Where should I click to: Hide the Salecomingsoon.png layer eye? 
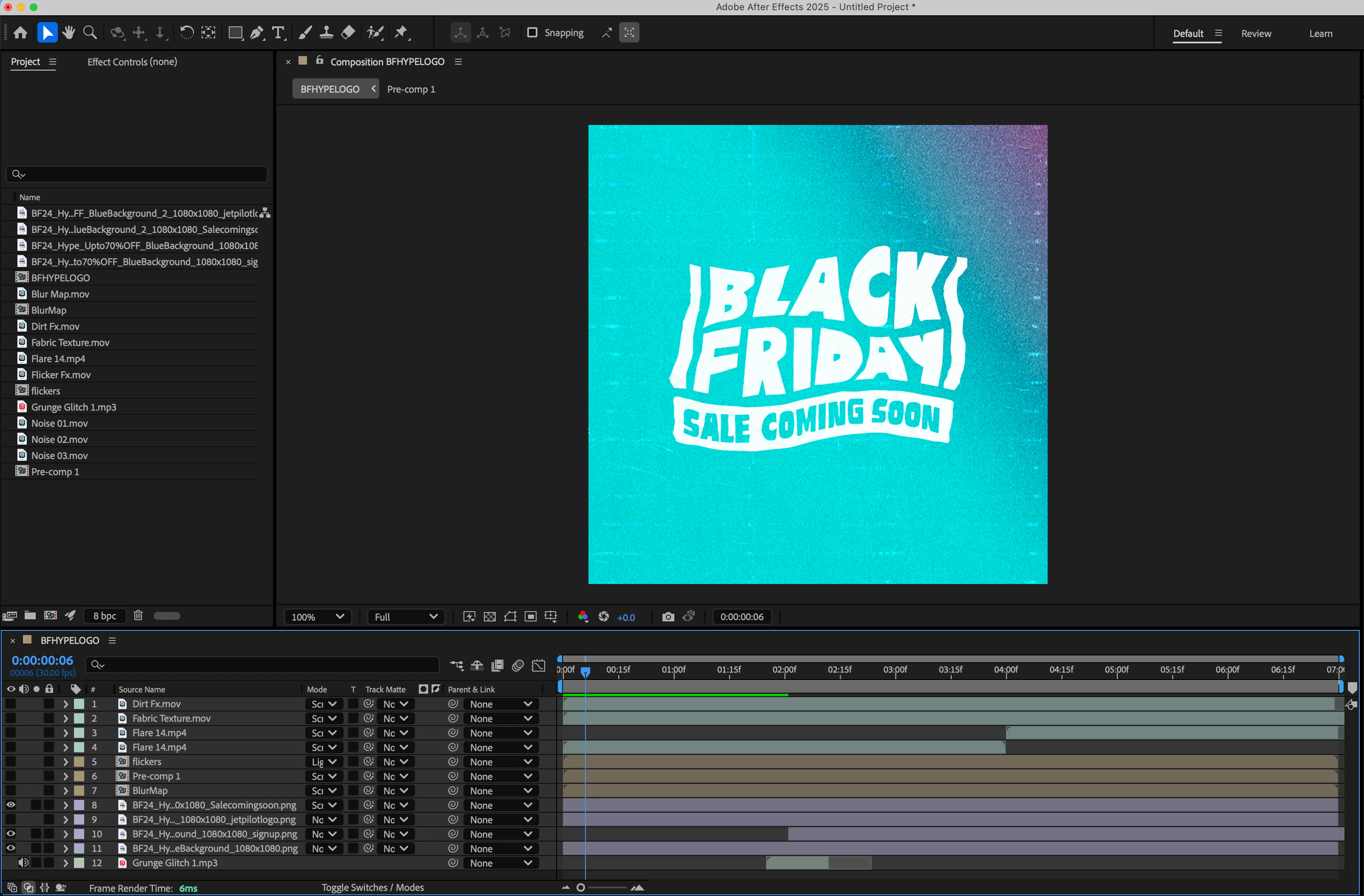click(x=11, y=805)
